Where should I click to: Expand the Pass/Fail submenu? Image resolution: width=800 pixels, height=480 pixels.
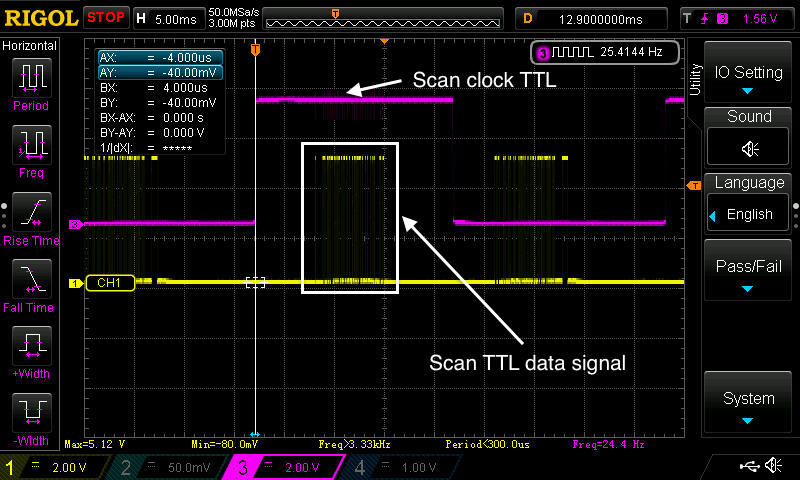(749, 275)
